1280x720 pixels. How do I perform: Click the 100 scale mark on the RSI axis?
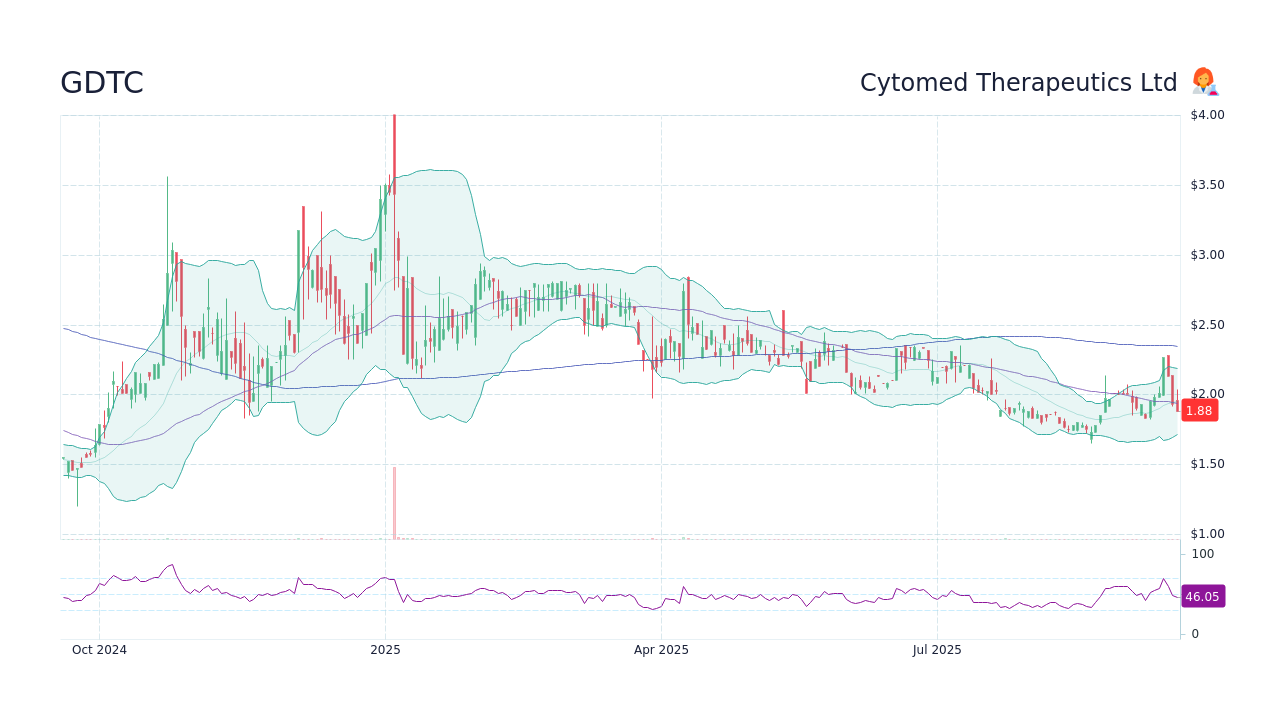coord(1203,554)
